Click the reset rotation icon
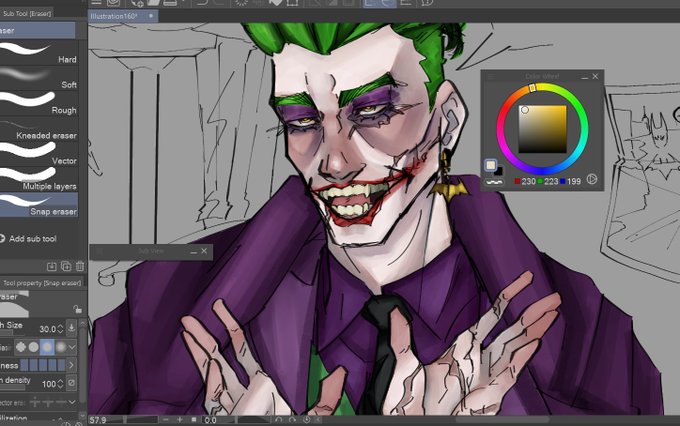The width and height of the screenshot is (680, 426). 307,420
